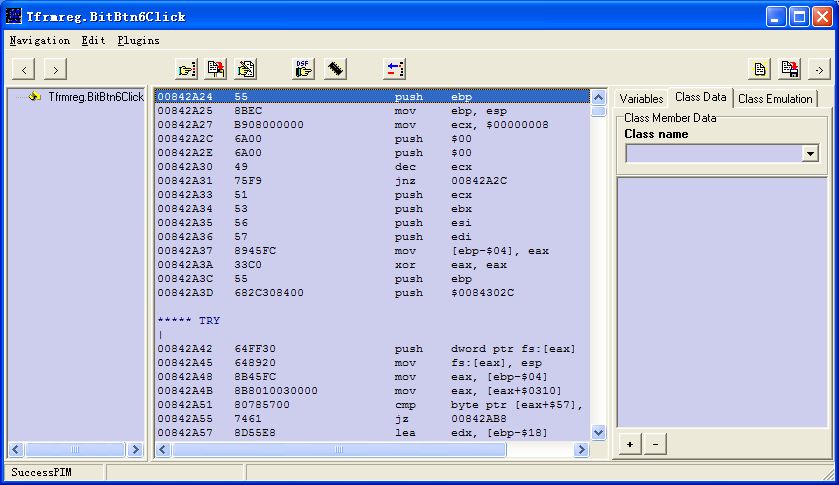Click the pointing-hand go-to icon
Screen dimensions: 839x485
click(187, 69)
